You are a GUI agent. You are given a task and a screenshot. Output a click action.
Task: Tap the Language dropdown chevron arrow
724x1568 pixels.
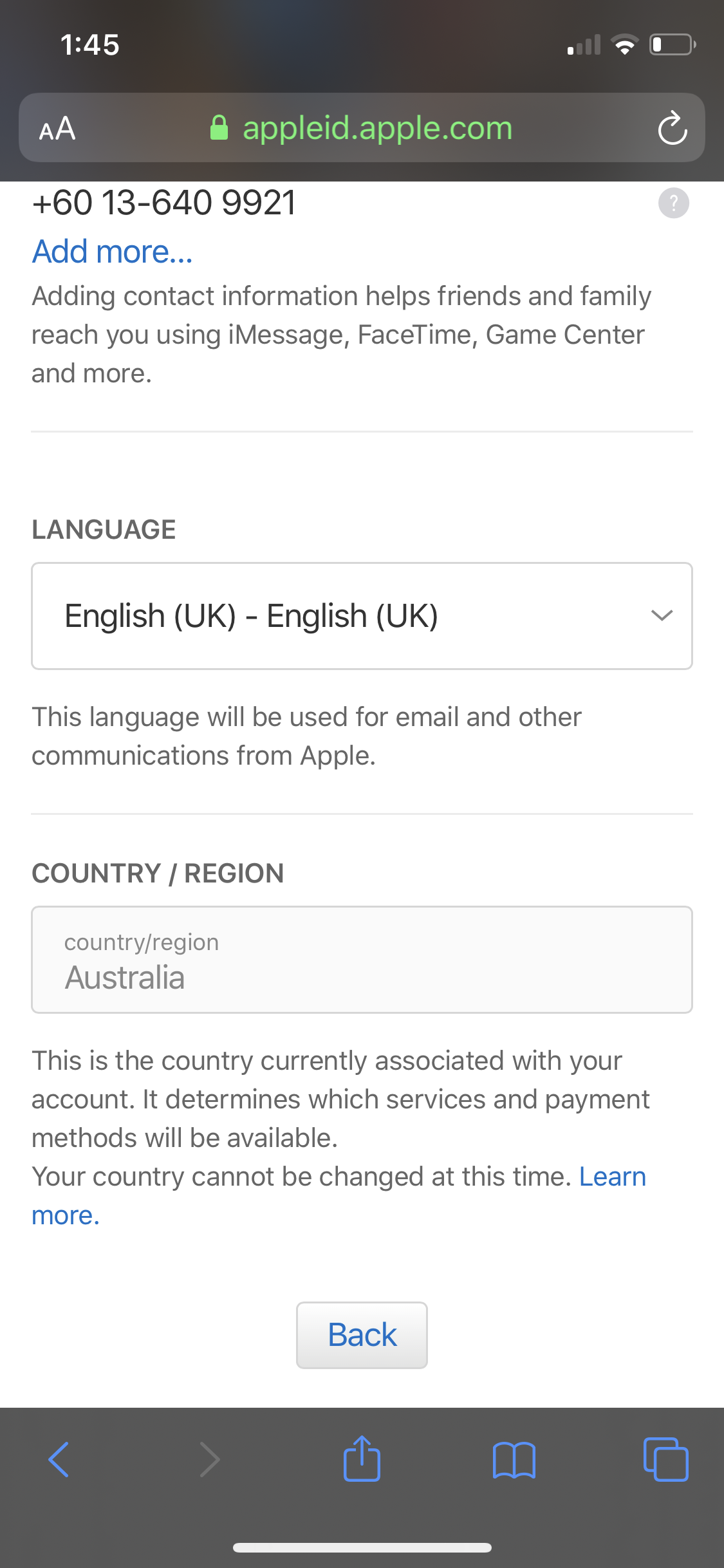point(662,615)
